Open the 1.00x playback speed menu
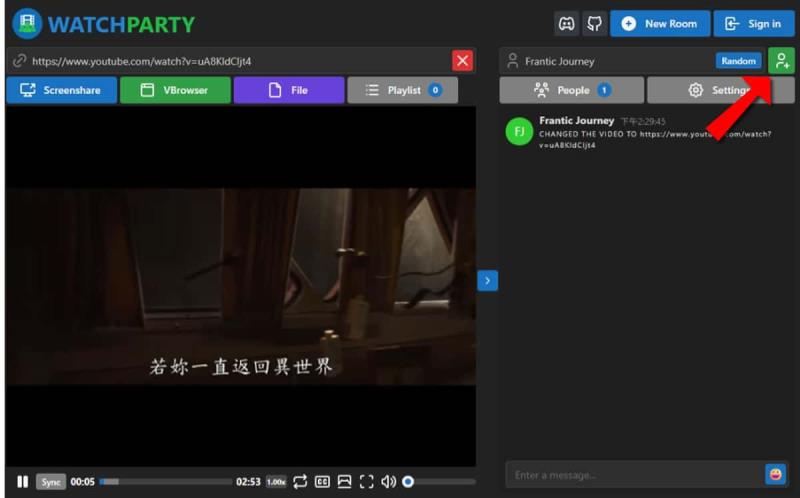 click(x=276, y=482)
